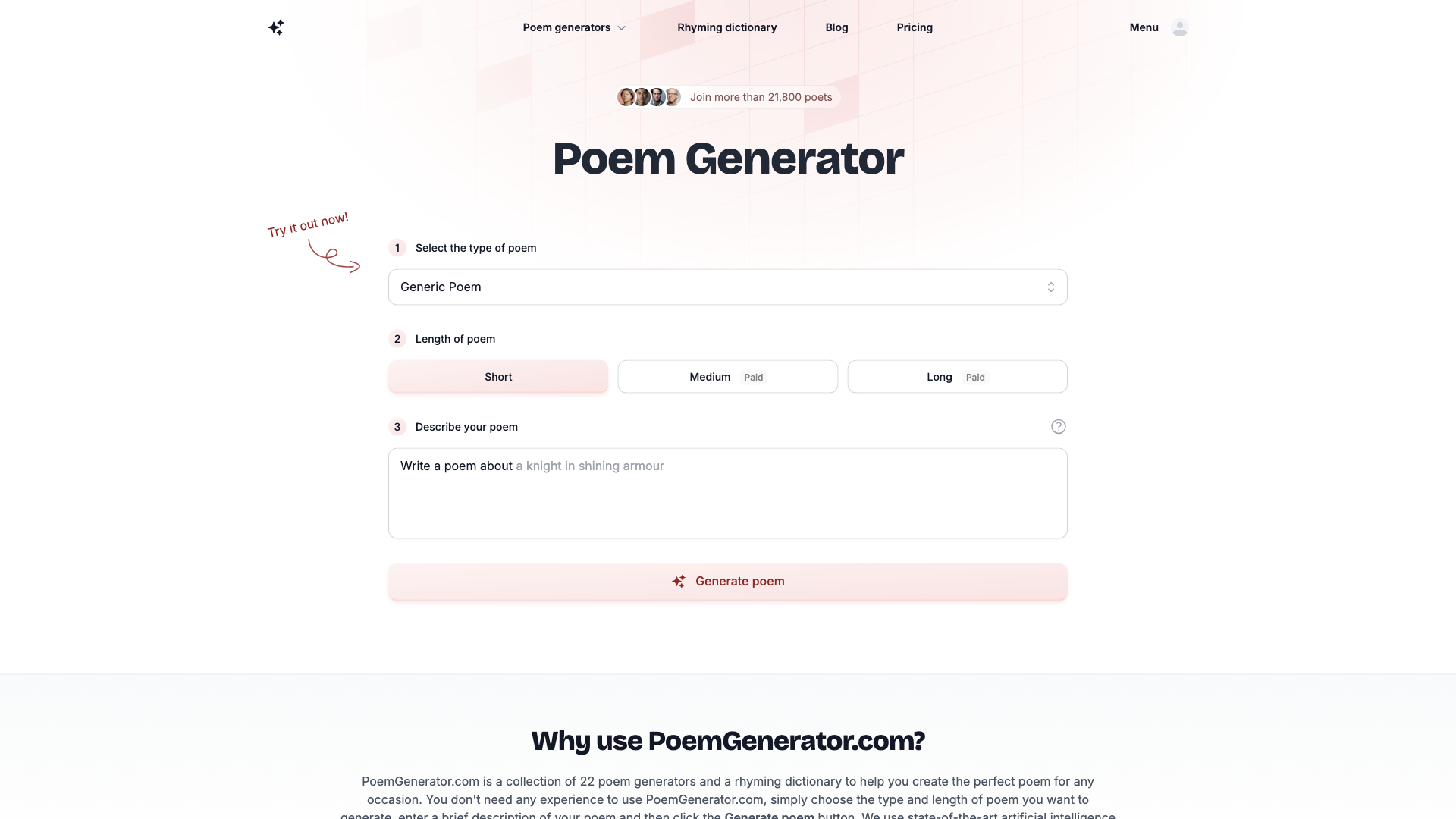1456x819 pixels.
Task: Open the Generic Poem type selector
Action: (727, 287)
